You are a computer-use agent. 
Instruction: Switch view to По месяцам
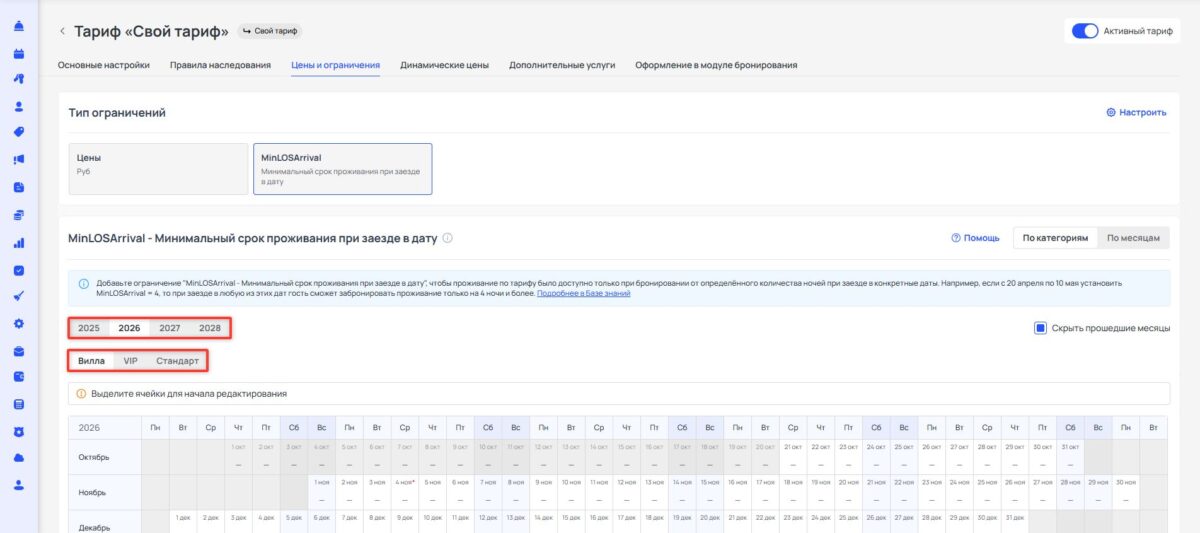coord(1133,238)
